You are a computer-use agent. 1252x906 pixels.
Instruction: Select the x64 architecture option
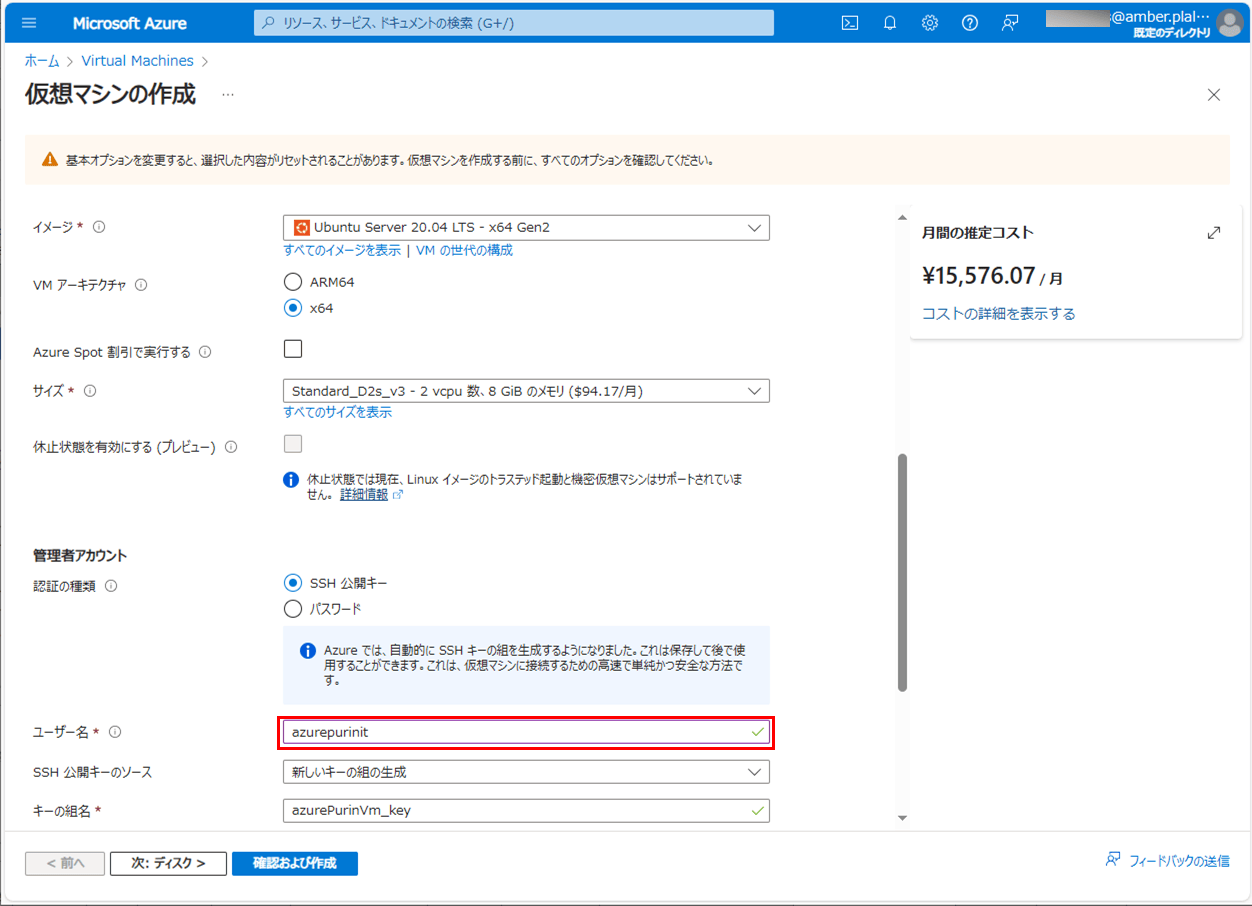coord(293,308)
